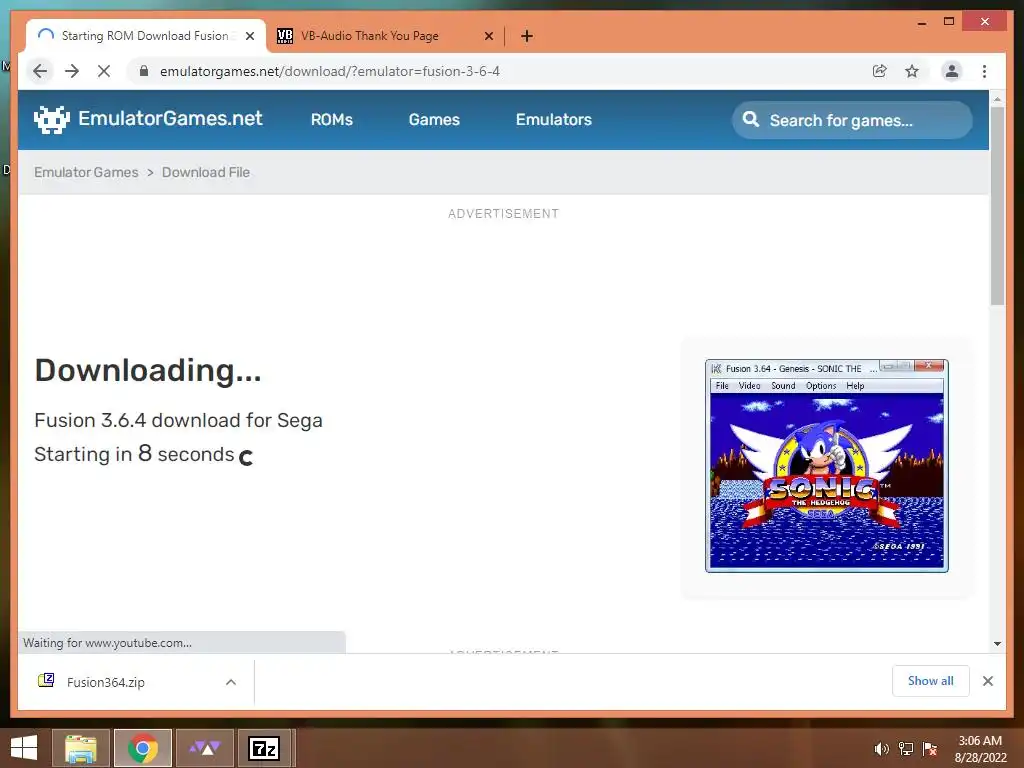The width and height of the screenshot is (1024, 768).
Task: Follow the Emulator Games breadcrumb link
Action: (x=86, y=172)
